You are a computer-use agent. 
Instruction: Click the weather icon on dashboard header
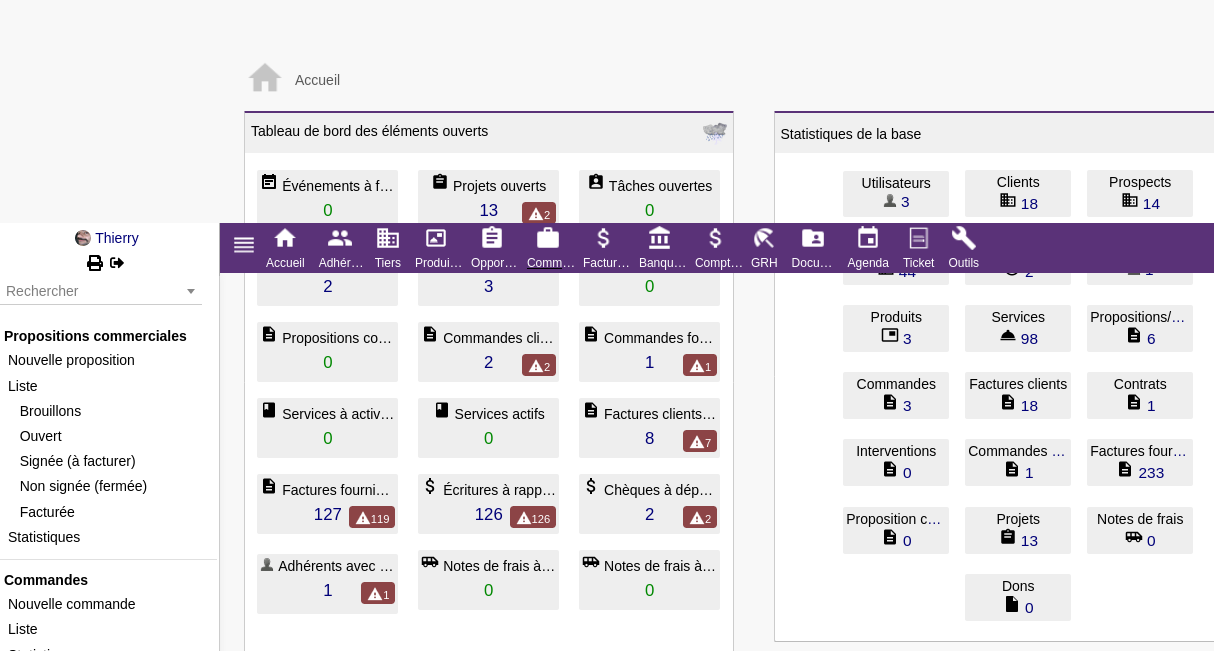pyautogui.click(x=714, y=131)
